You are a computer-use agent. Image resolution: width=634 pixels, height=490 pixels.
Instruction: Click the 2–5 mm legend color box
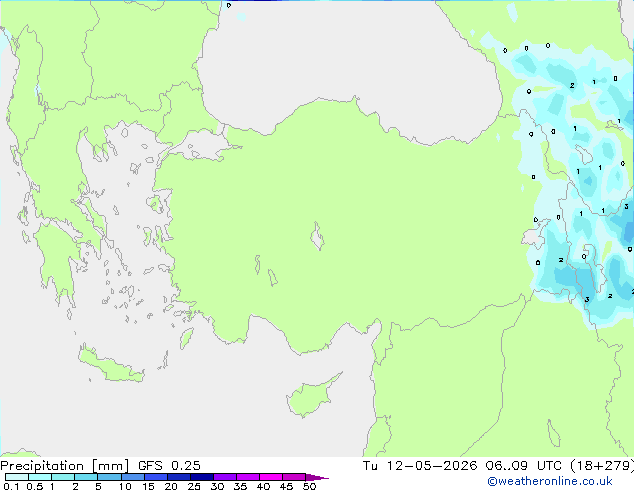(x=86, y=477)
